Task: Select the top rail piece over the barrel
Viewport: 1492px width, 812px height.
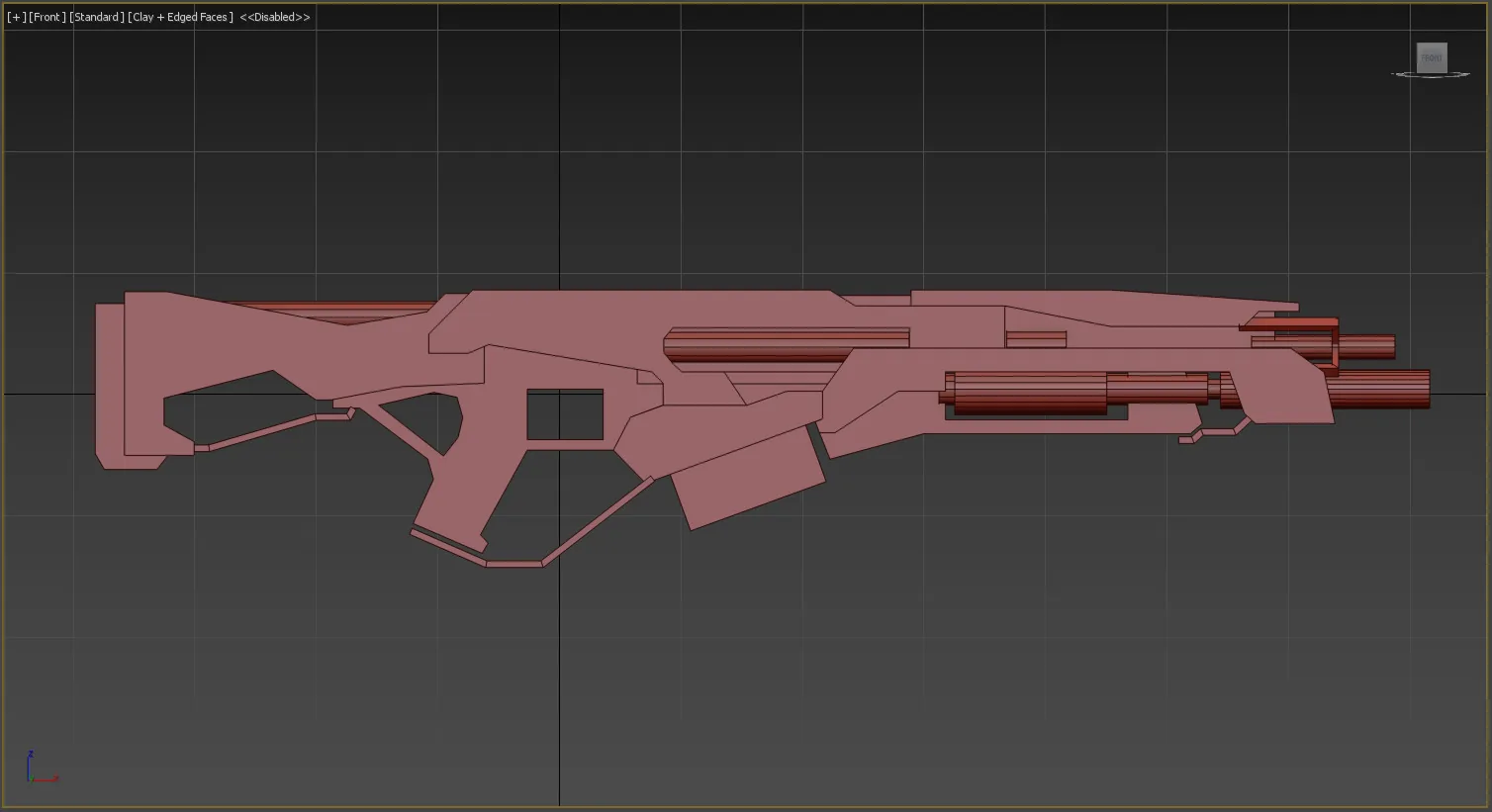Action: pyautogui.click(x=1103, y=308)
